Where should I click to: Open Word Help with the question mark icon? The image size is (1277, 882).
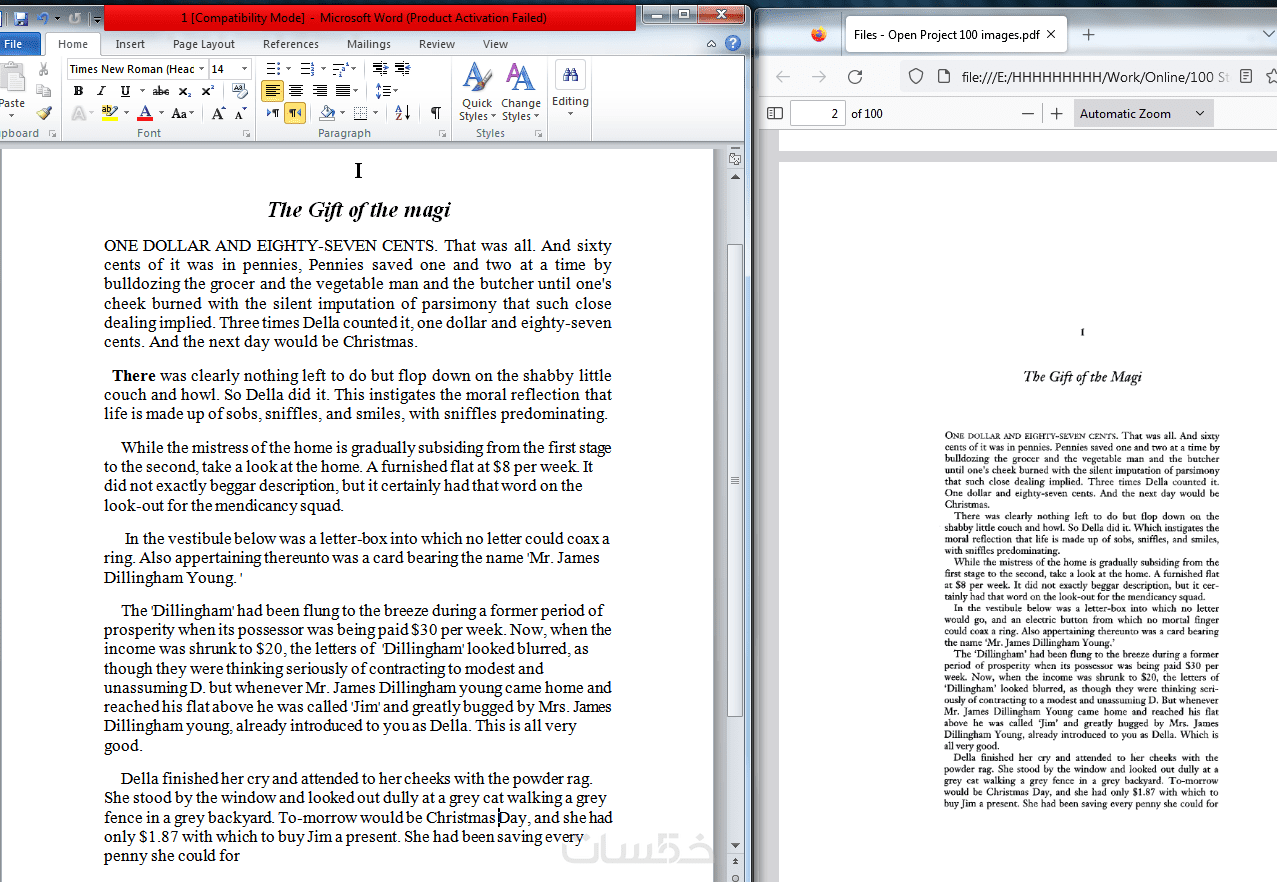click(x=733, y=44)
